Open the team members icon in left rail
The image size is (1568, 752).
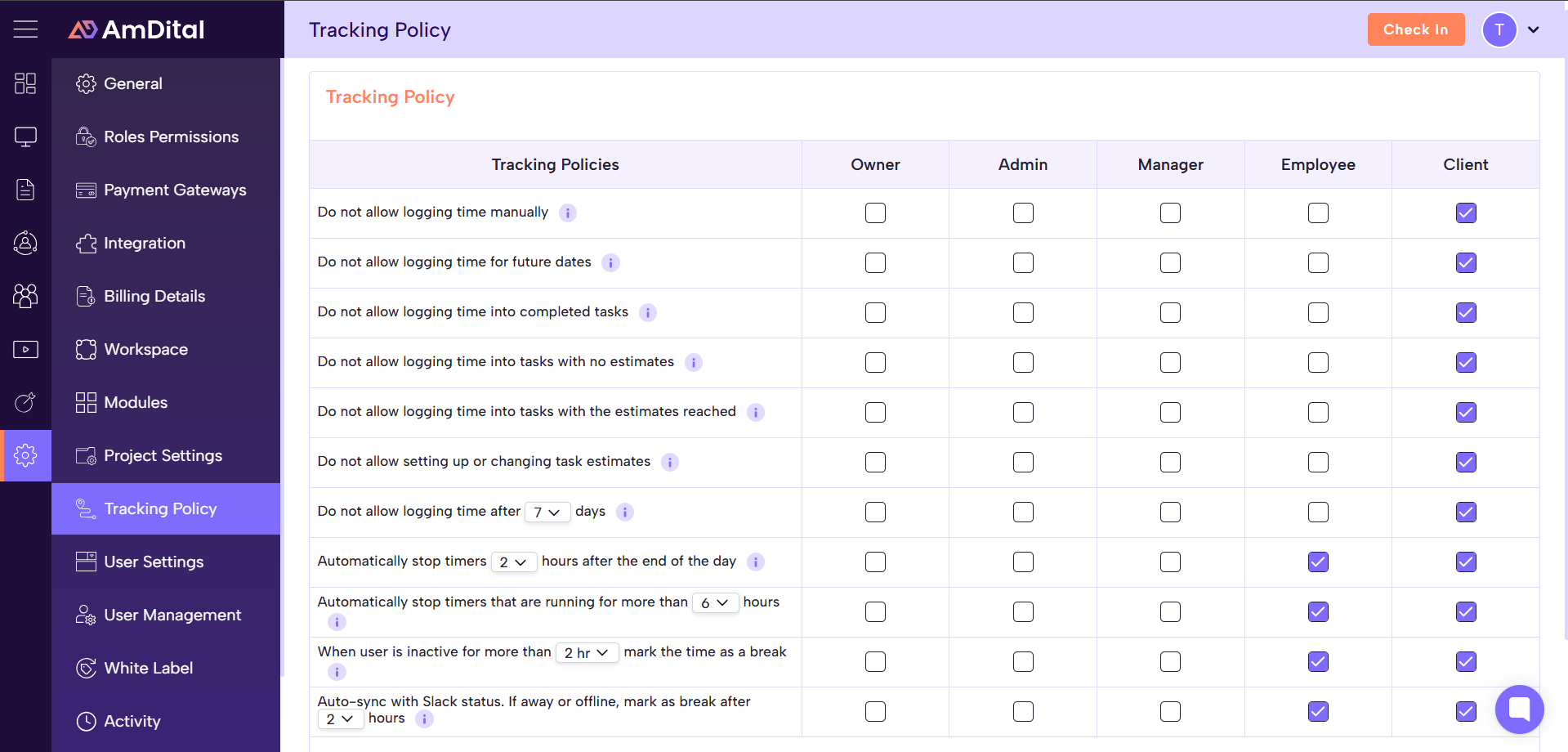[x=25, y=296]
